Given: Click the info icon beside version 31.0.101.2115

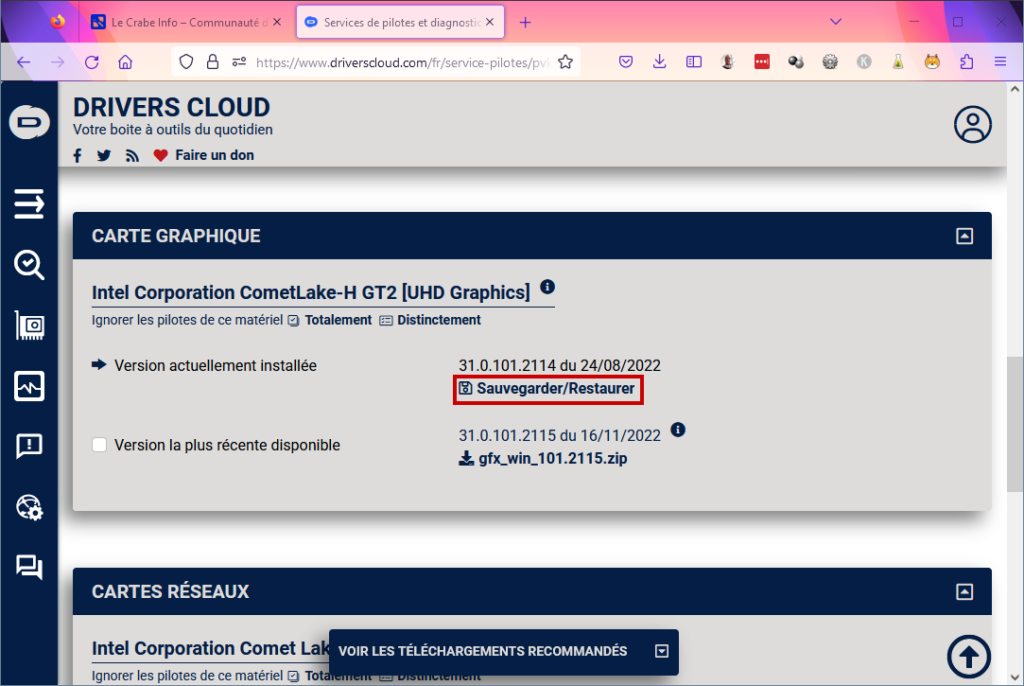Looking at the screenshot, I should pyautogui.click(x=678, y=429).
